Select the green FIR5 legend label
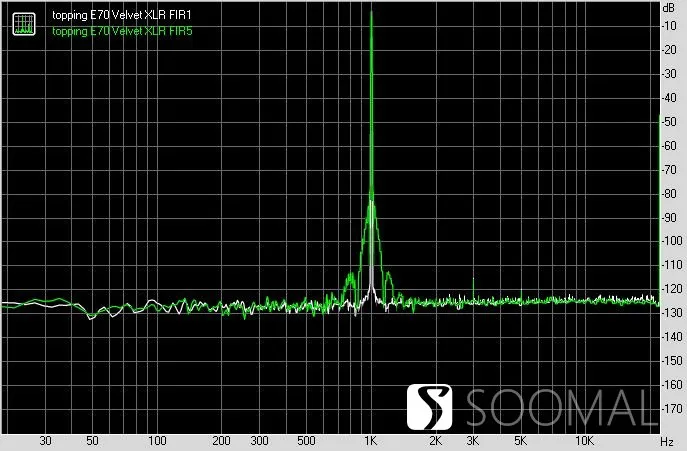Image resolution: width=687 pixels, height=451 pixels. [122, 31]
